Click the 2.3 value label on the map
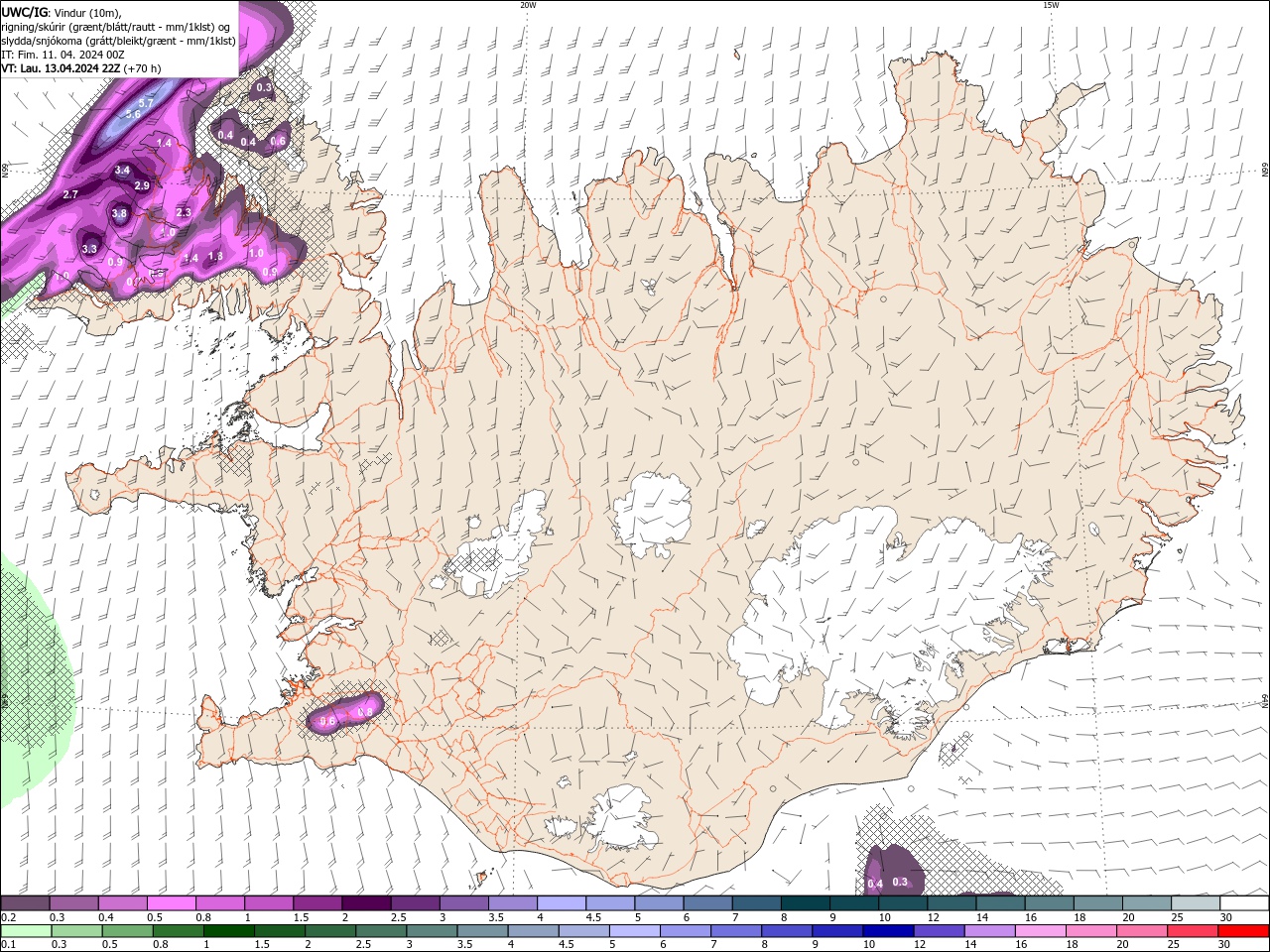The image size is (1270, 952). click(184, 212)
